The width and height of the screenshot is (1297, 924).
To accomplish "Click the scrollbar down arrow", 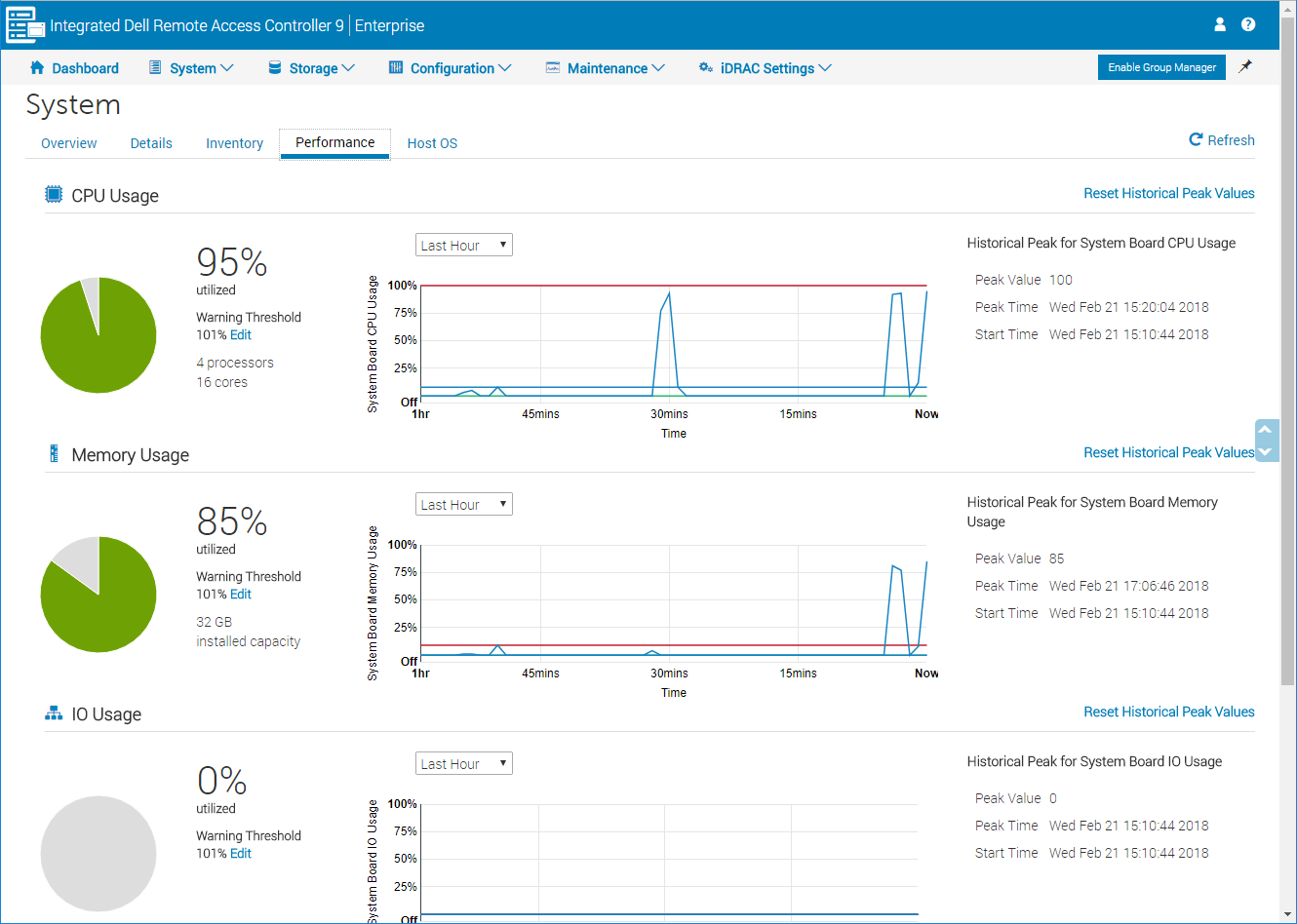I will click(x=1288, y=914).
